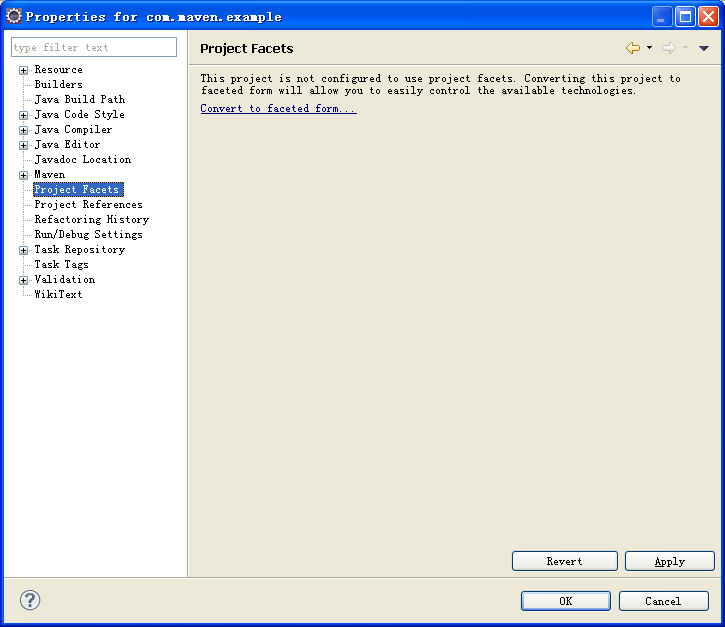Click the Eclipse icon in title bar
The height and width of the screenshot is (627, 725).
click(x=14, y=16)
